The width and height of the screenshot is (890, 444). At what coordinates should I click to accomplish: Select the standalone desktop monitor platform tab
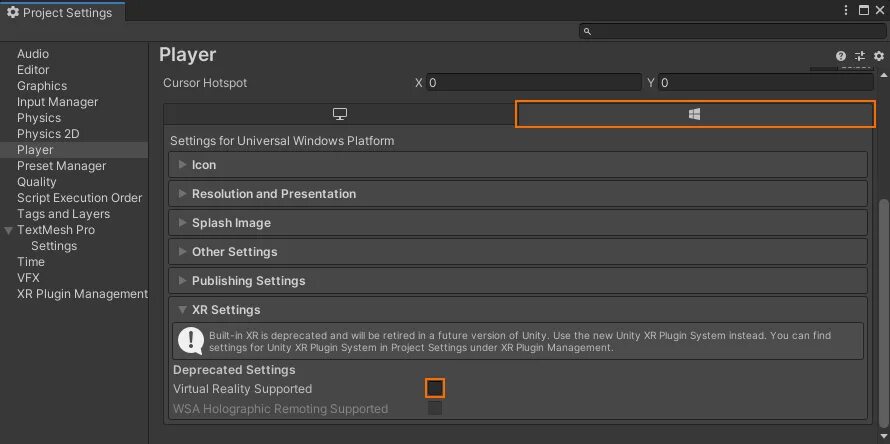click(339, 114)
